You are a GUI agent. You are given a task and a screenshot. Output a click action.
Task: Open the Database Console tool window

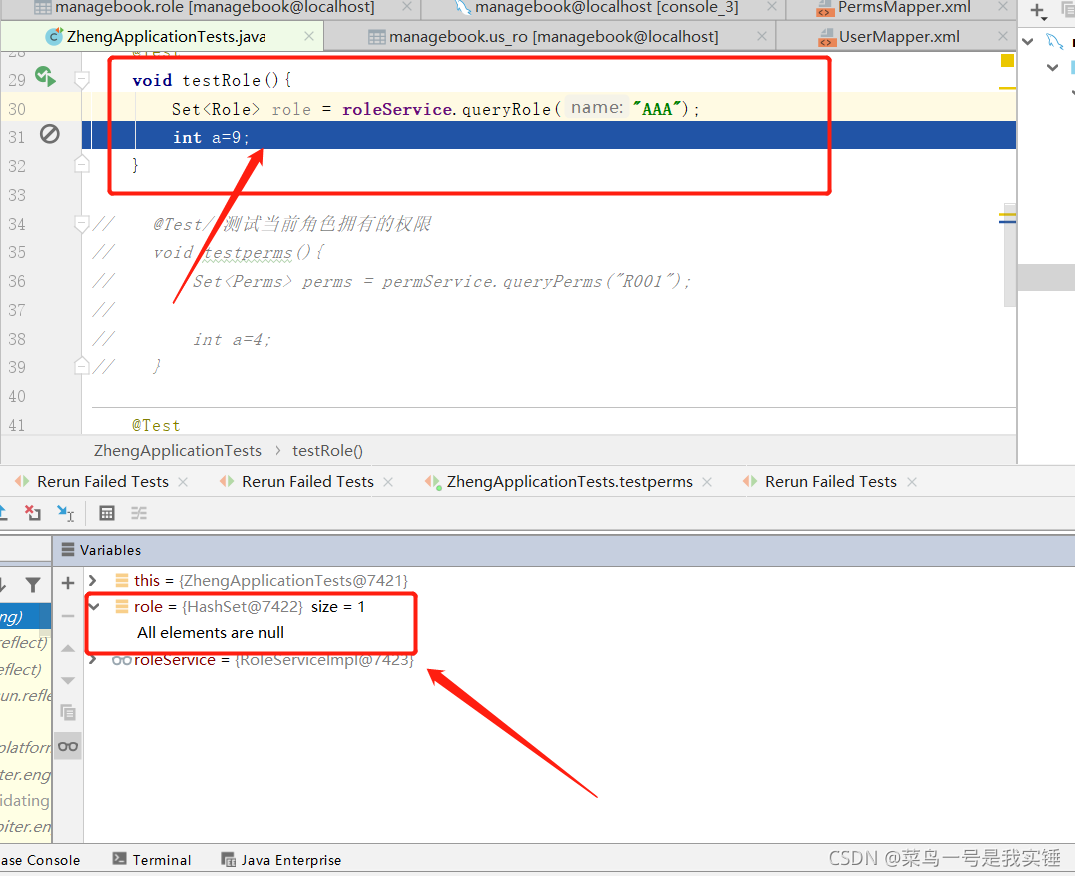pos(40,860)
